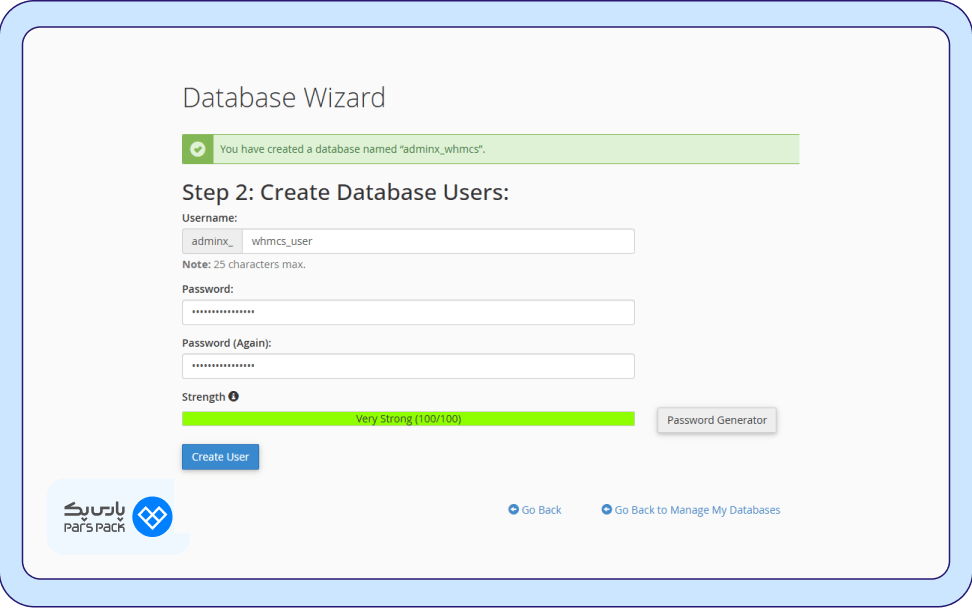972x608 pixels.
Task: Open Go Back to Manage My Databases
Action: pyautogui.click(x=695, y=510)
